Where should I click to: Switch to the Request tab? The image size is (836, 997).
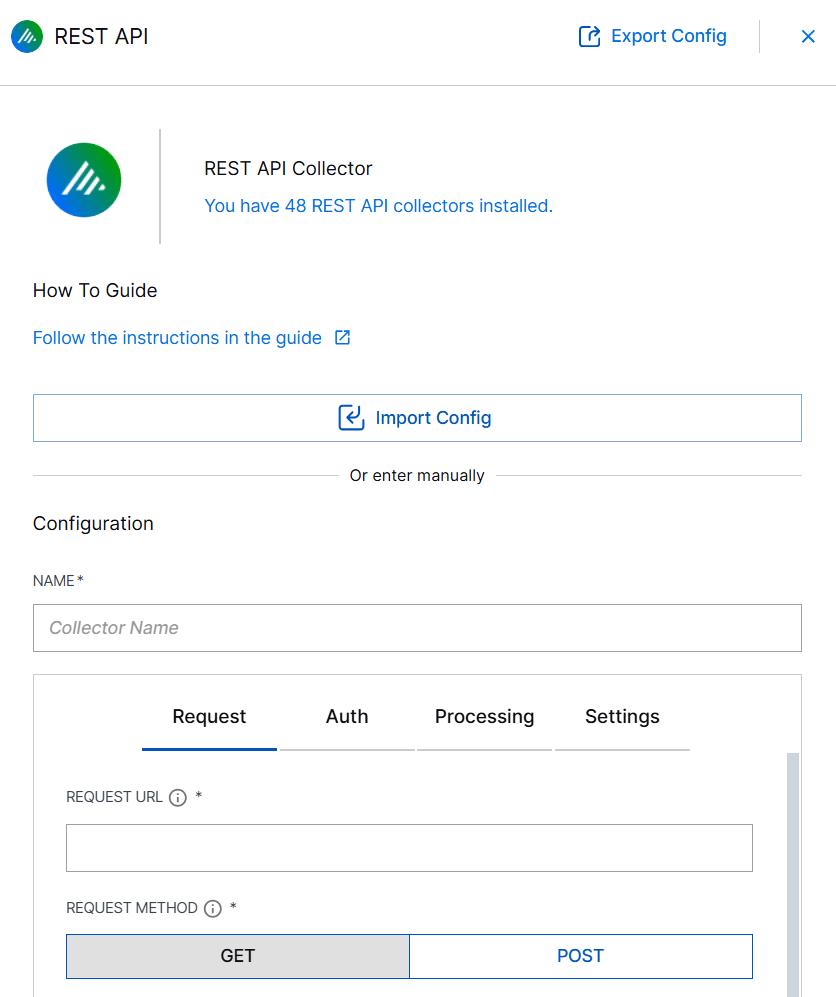[x=209, y=717]
